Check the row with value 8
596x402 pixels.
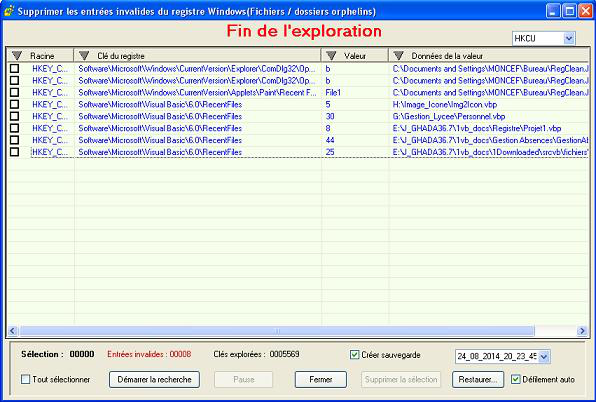click(14, 128)
